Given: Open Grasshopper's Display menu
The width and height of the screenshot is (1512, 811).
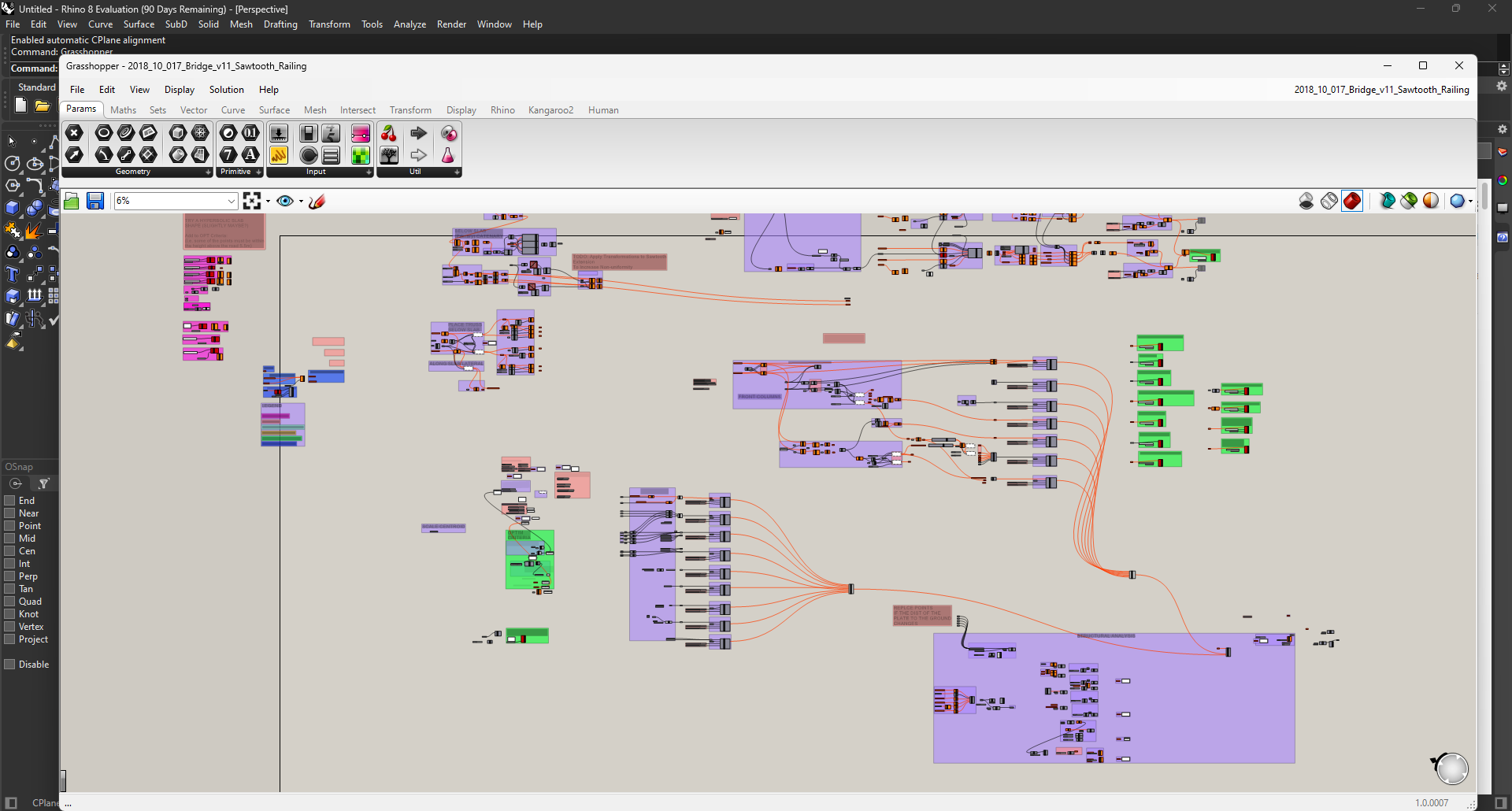Looking at the screenshot, I should (179, 90).
